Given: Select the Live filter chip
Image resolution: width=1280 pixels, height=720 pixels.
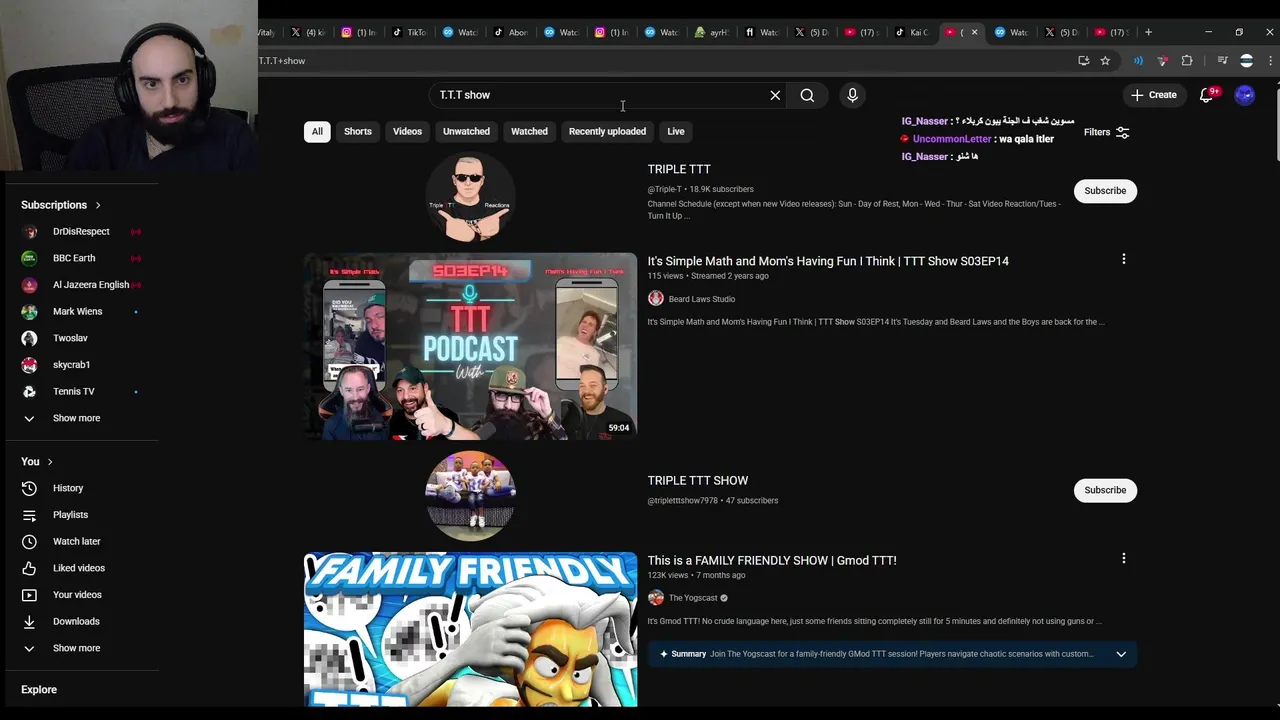Looking at the screenshot, I should tap(676, 131).
